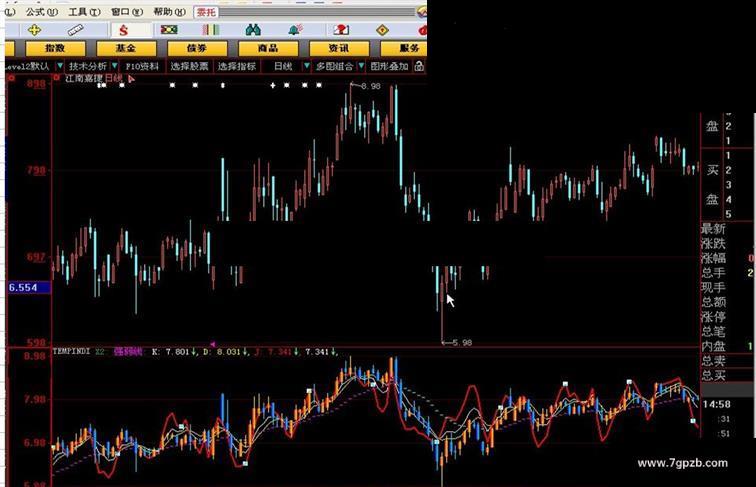The height and width of the screenshot is (487, 756).
Task: Click the 技术分析 toolbar item
Action: [x=88, y=66]
